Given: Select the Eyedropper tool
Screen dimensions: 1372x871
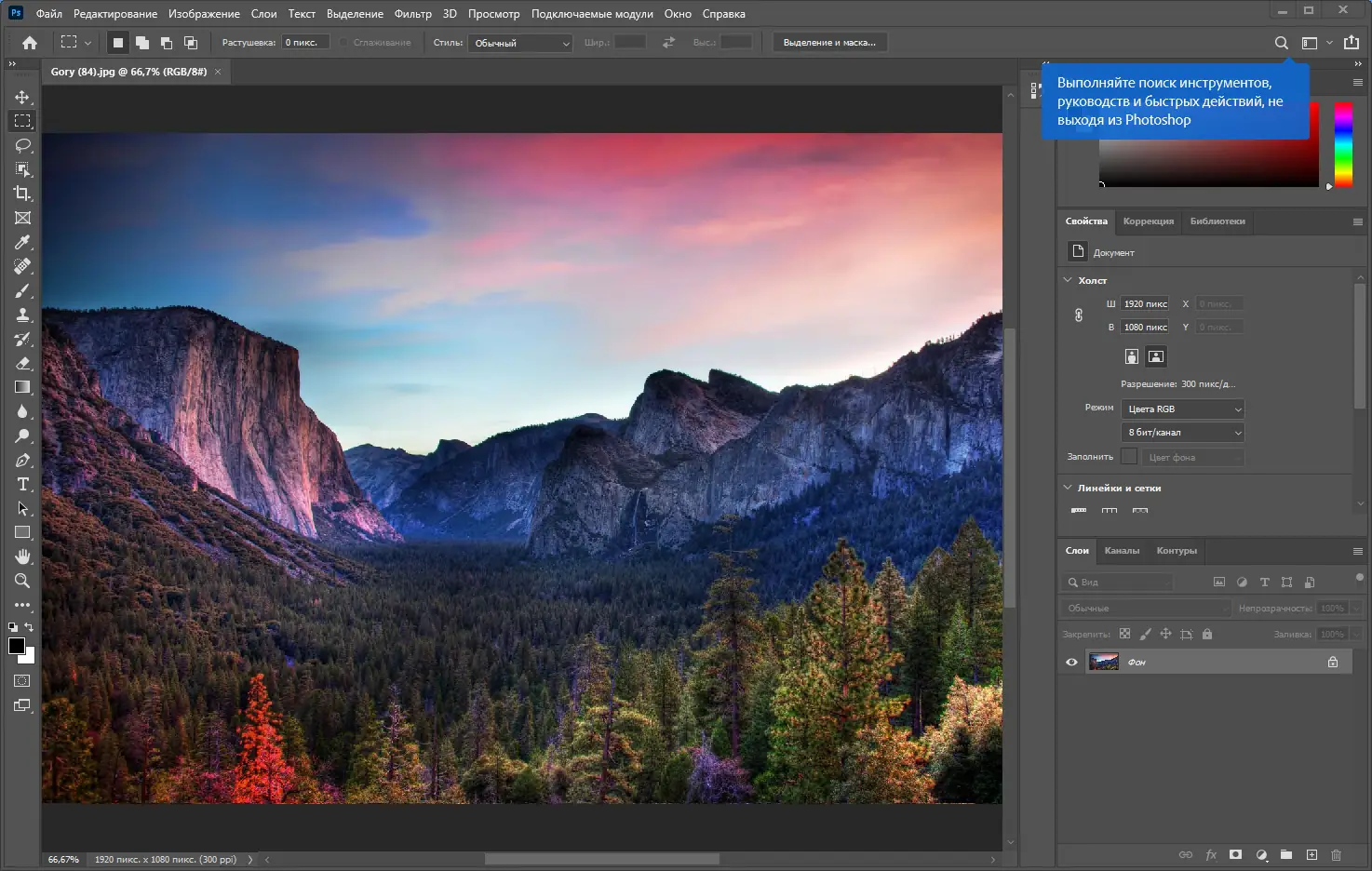Looking at the screenshot, I should click(22, 242).
